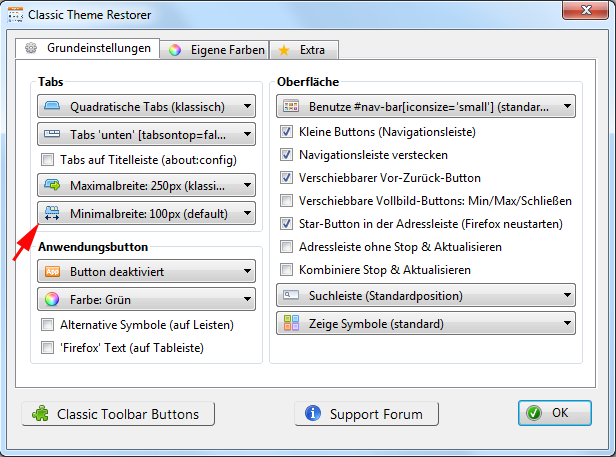Toggle 'Kombiniere Stop & Aktualisieren' checkbox
616x457 pixels.
(288, 270)
